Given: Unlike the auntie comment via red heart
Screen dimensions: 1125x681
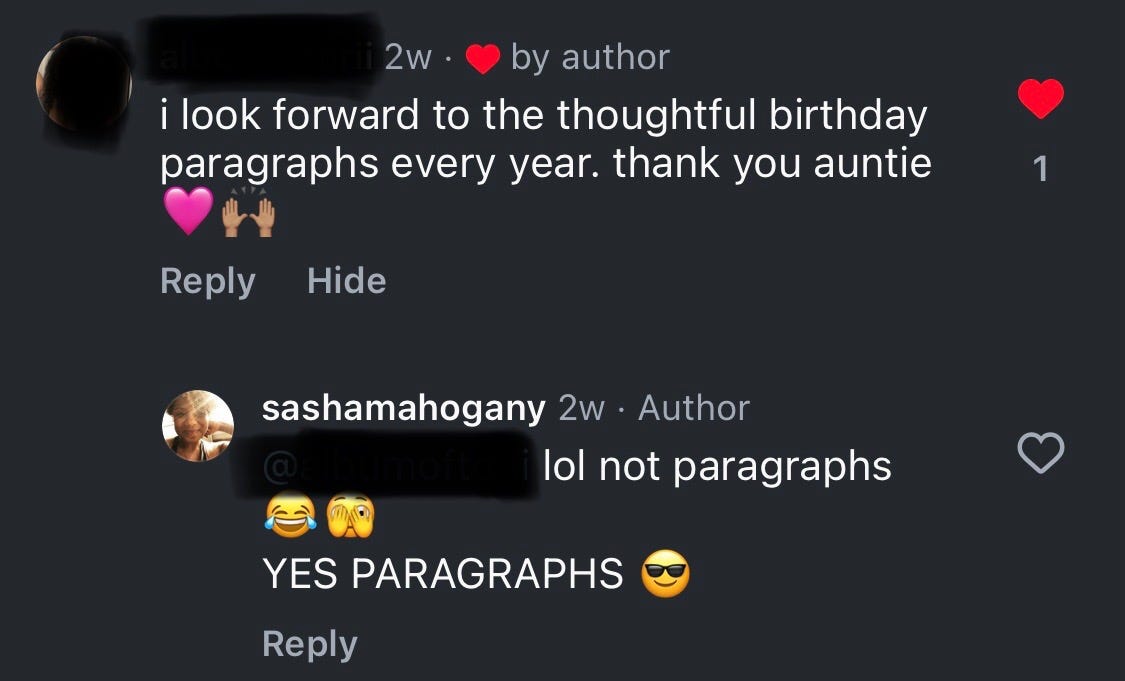Looking at the screenshot, I should [1040, 98].
